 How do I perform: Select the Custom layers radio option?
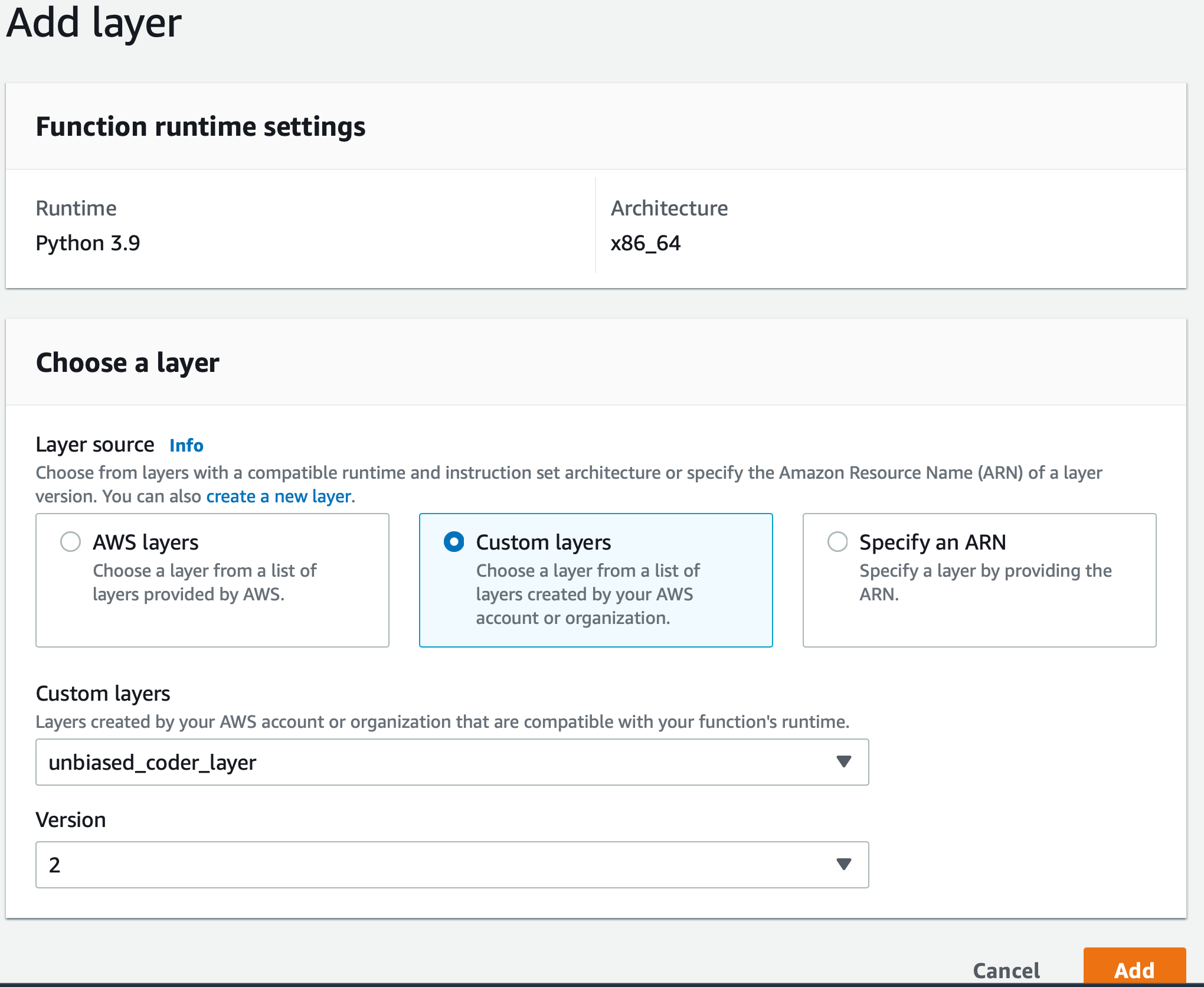(x=454, y=541)
